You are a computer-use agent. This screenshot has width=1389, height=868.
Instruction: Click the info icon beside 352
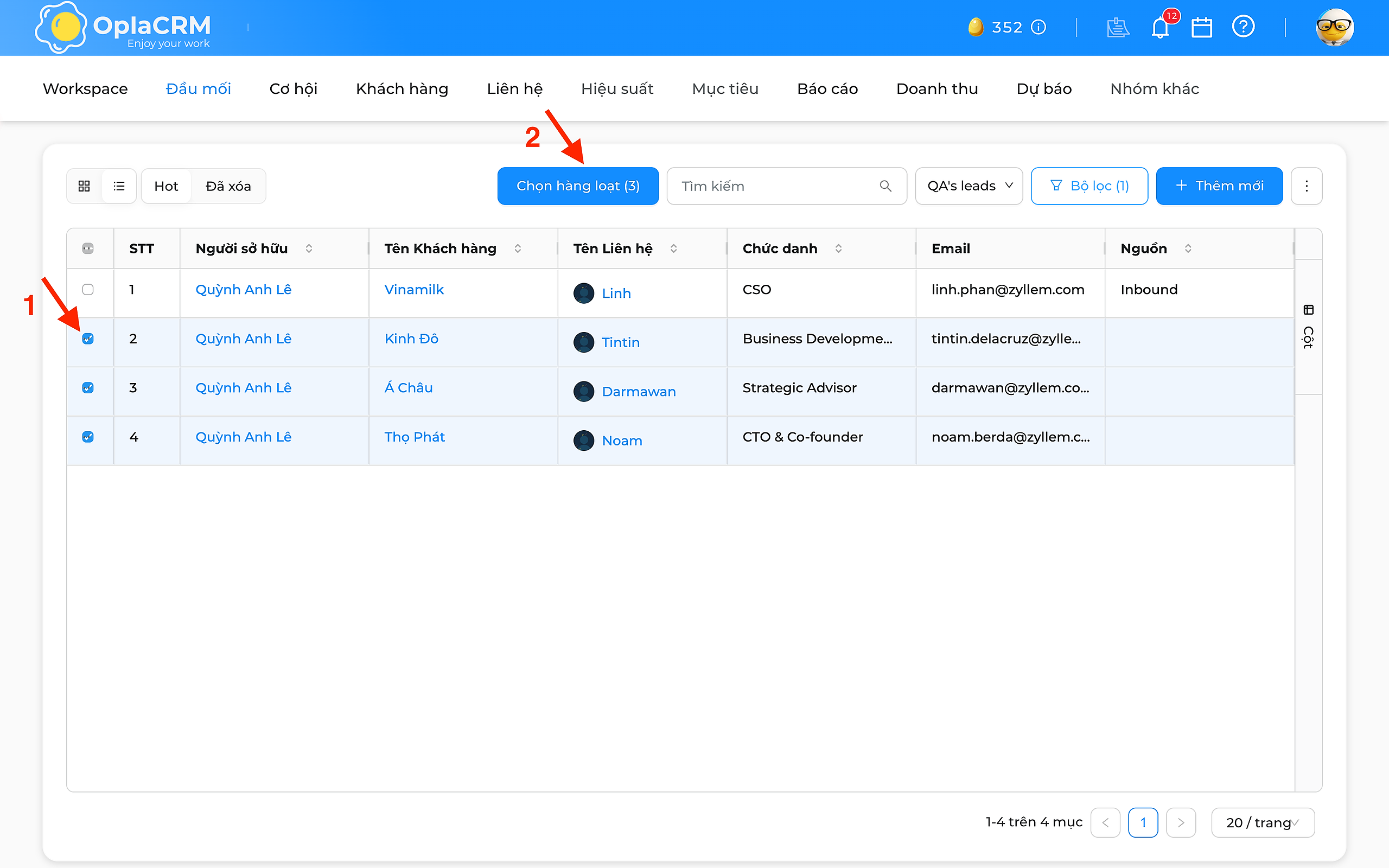click(x=1039, y=27)
